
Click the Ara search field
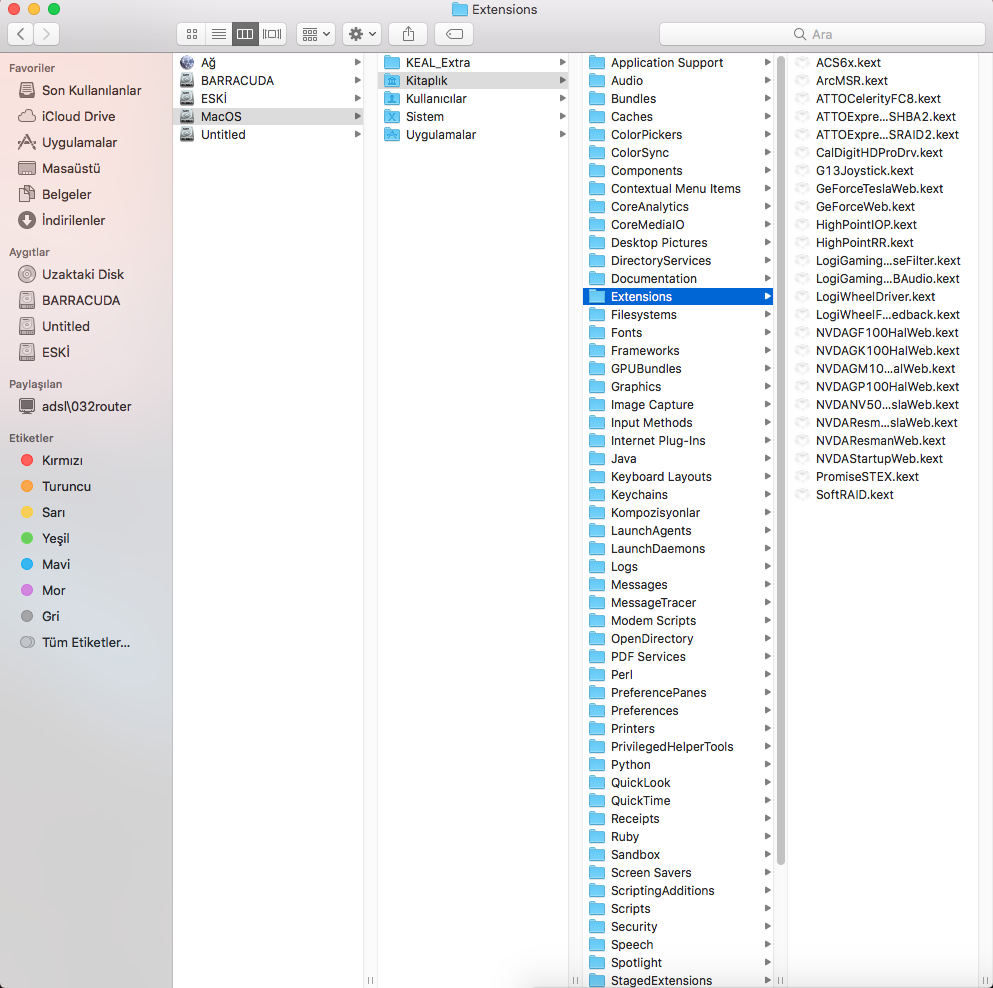click(820, 34)
